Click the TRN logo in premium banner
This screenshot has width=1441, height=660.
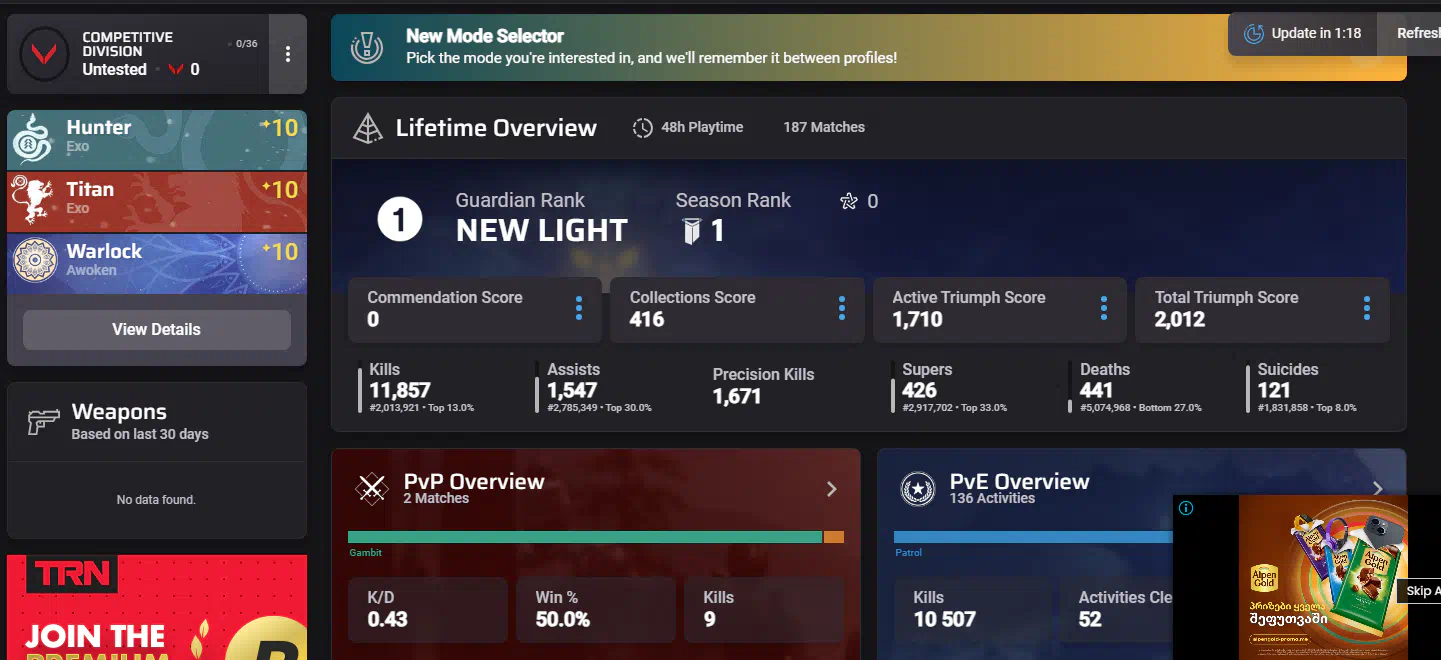72,575
